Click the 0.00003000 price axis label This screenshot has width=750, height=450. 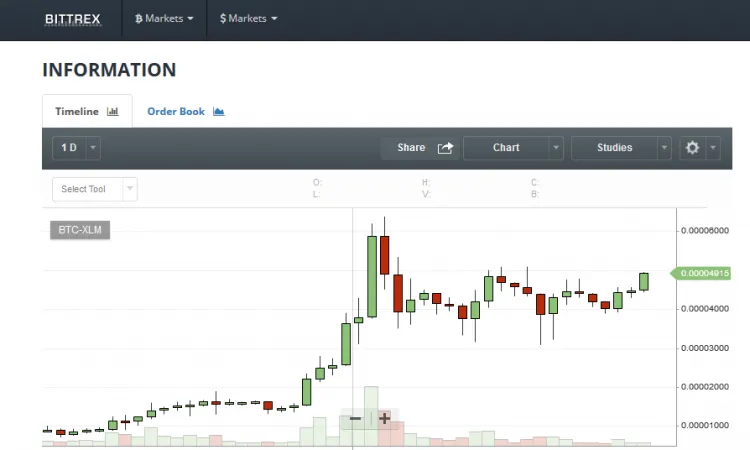tap(705, 348)
